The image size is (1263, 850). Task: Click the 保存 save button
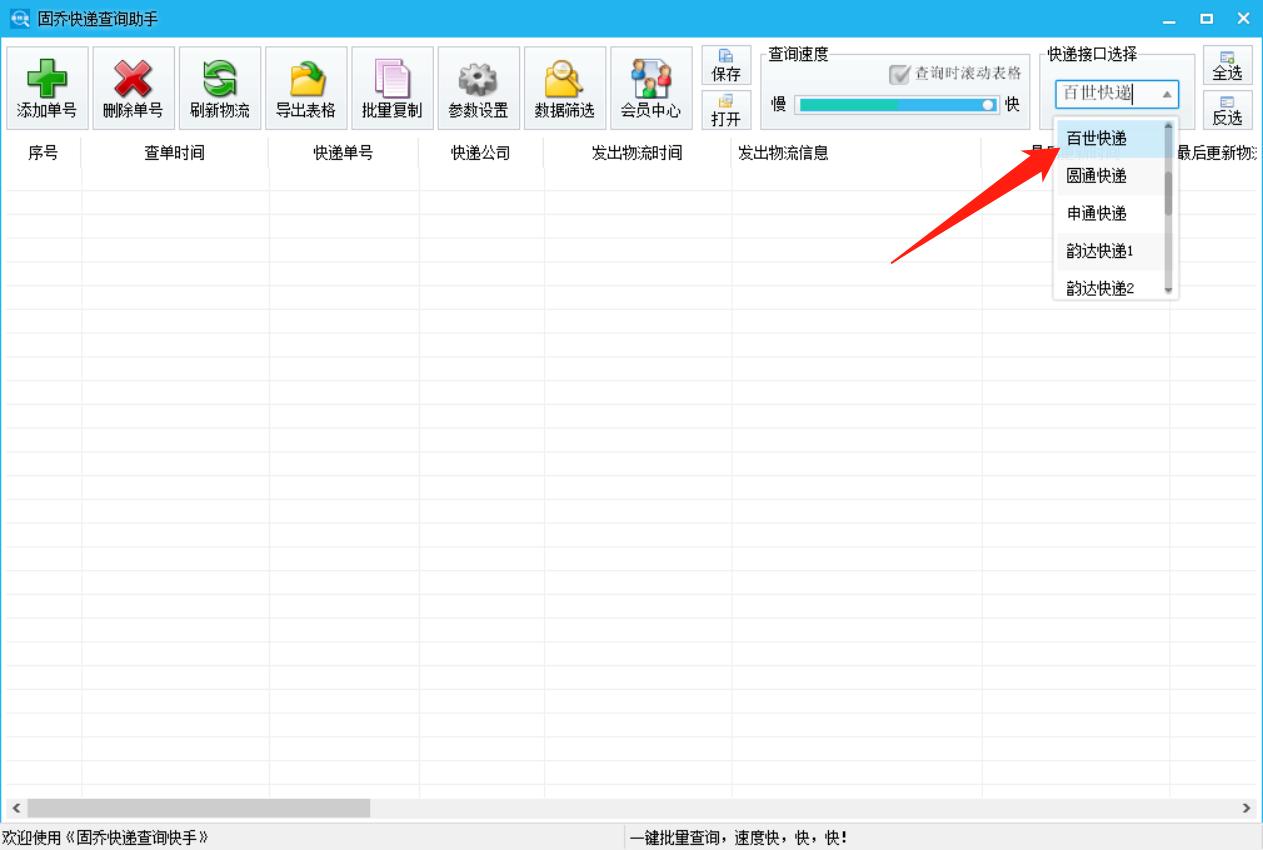[x=726, y=65]
